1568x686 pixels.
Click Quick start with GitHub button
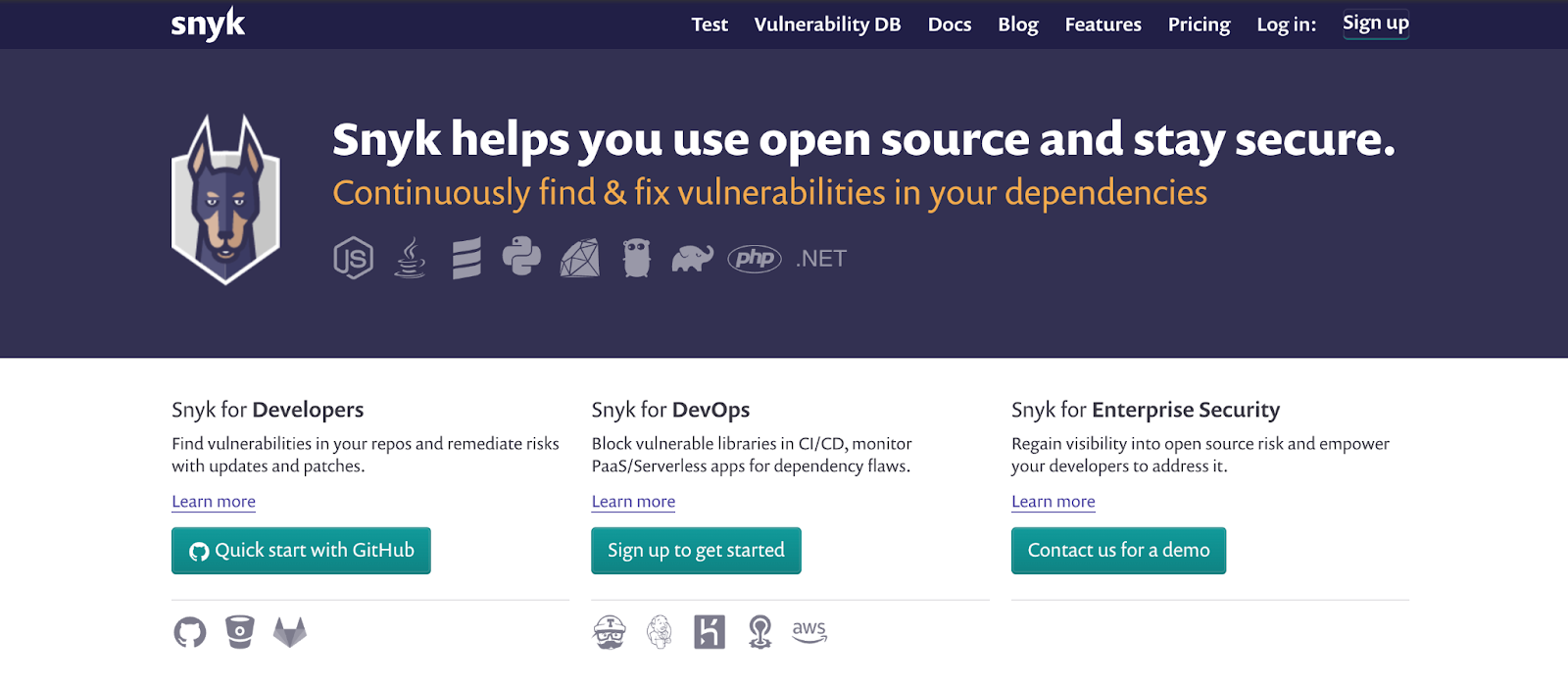pos(301,551)
